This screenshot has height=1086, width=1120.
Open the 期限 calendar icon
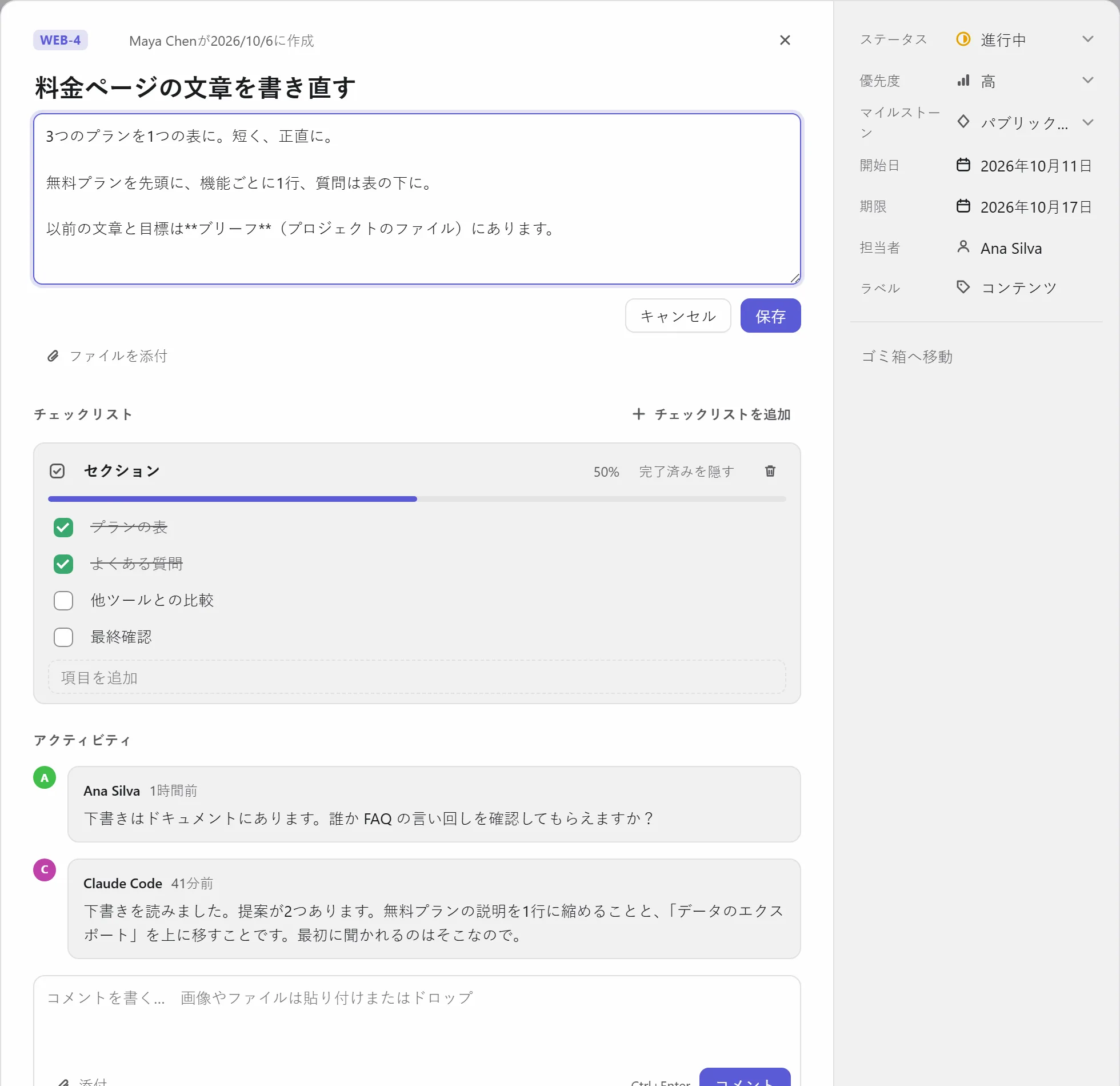[x=963, y=206]
